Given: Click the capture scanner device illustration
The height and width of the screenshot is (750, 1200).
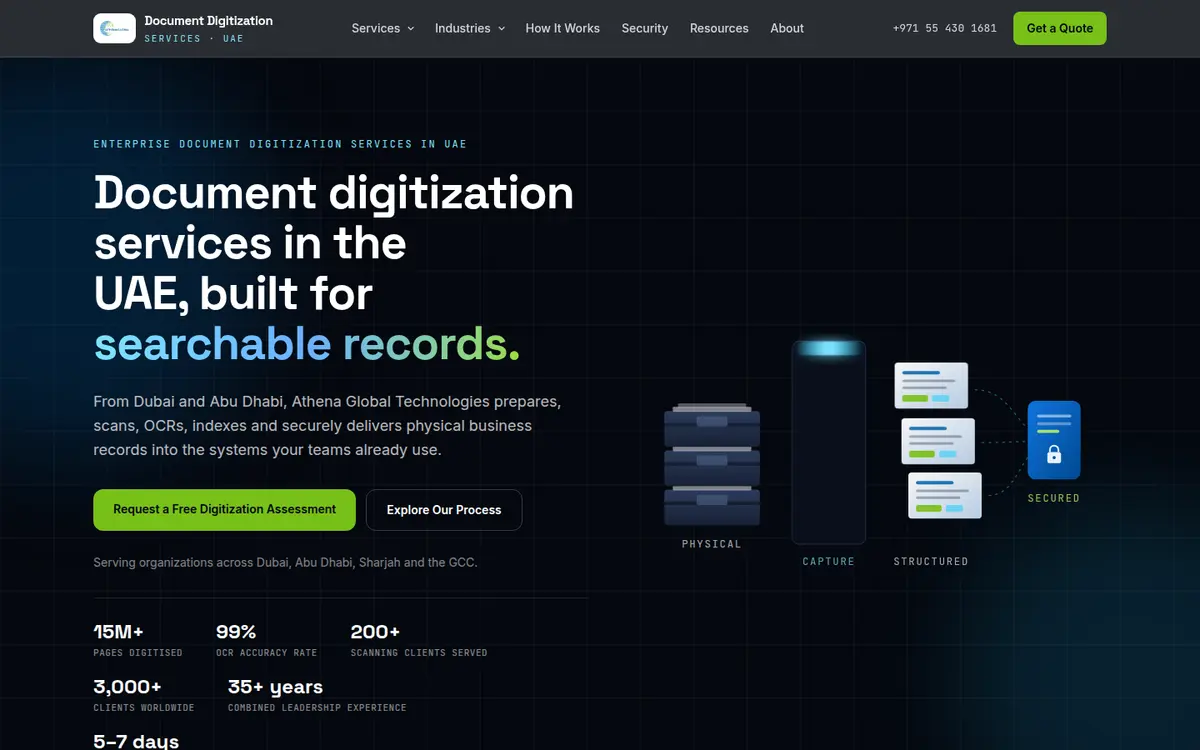Looking at the screenshot, I should tap(829, 441).
